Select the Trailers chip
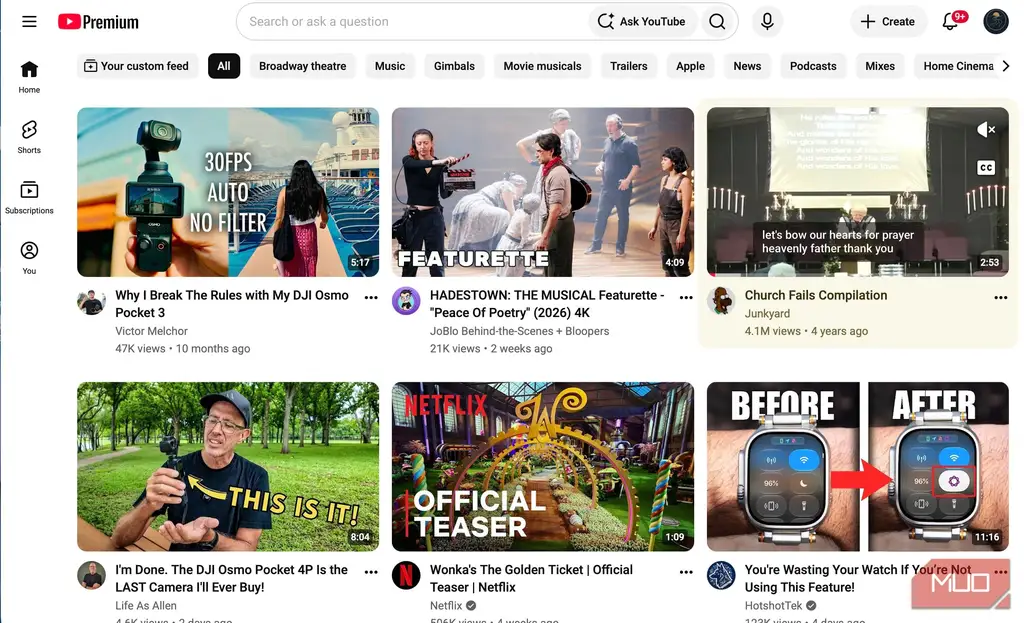 [x=629, y=66]
